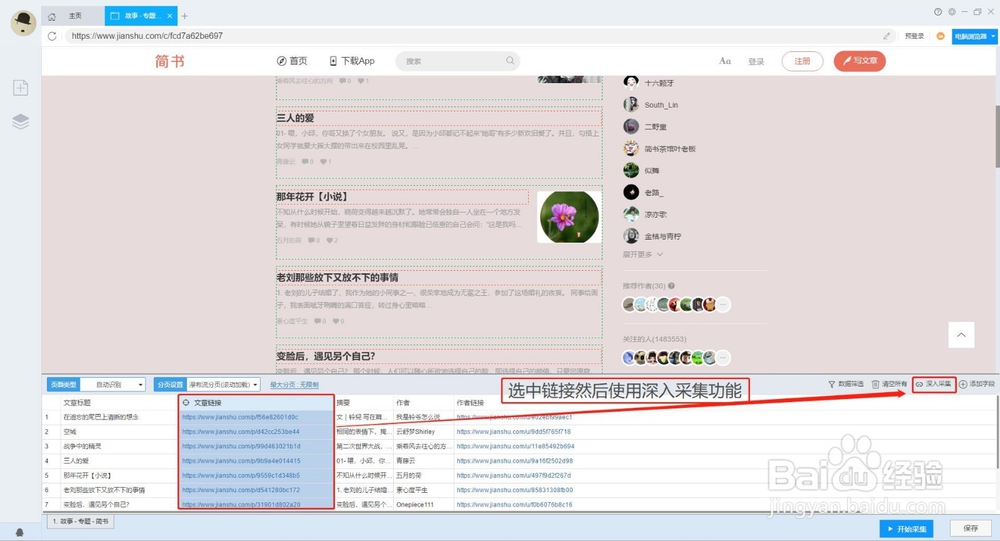Click the 清空所有 trash icon

pyautogui.click(x=876, y=384)
